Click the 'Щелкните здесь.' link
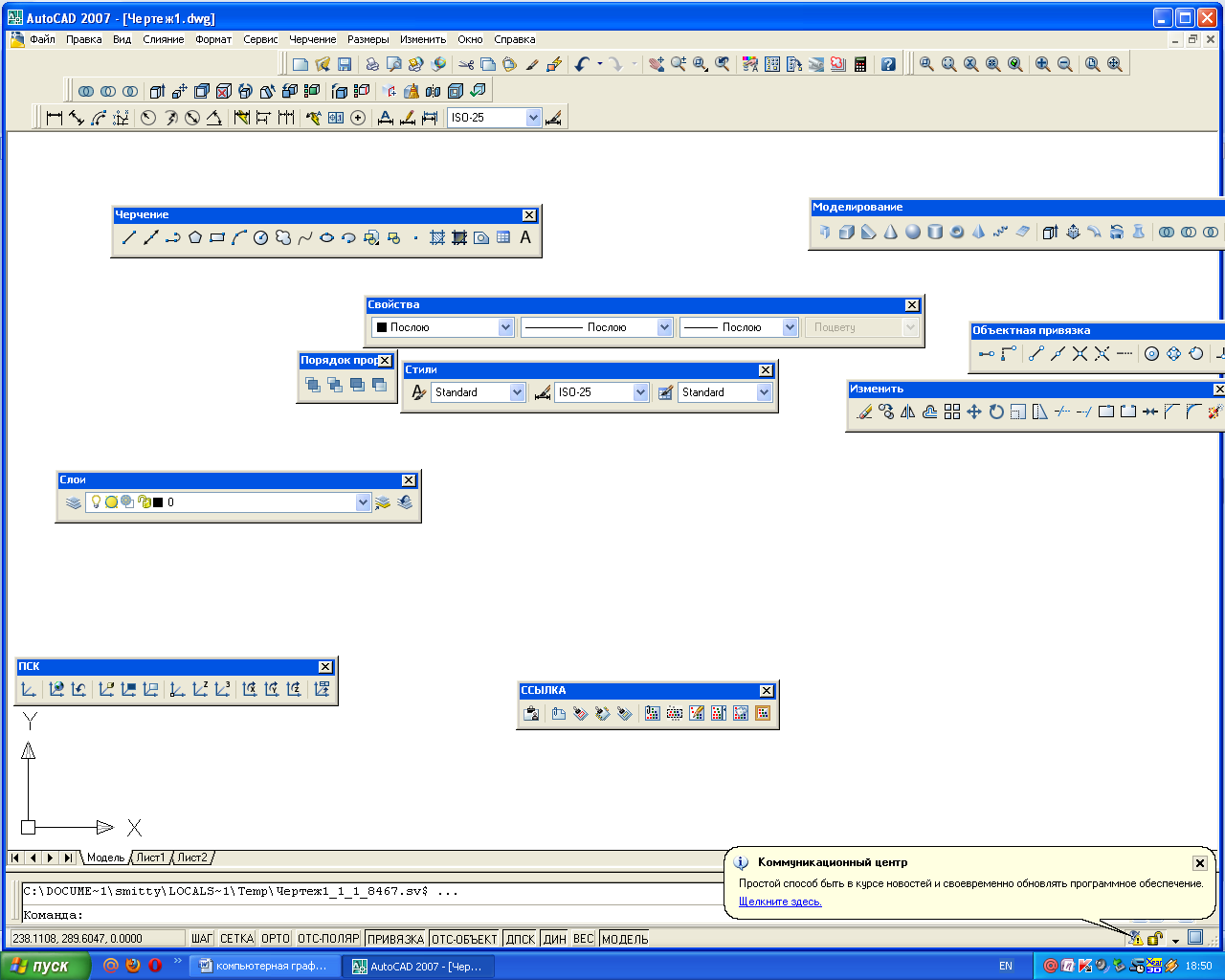 (780, 902)
